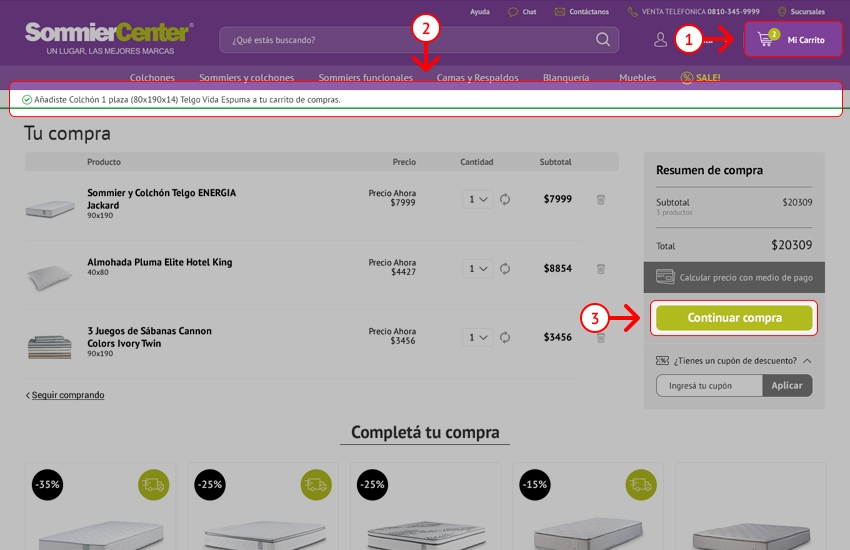Image resolution: width=850 pixels, height=550 pixels.
Task: Click delivery truck icon on -35% product
Action: click(153, 484)
